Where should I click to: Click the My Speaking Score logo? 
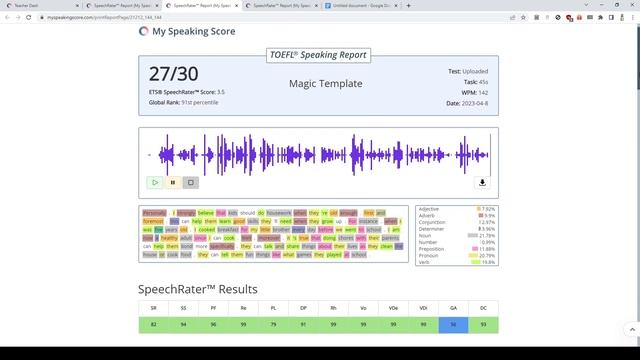click(x=187, y=31)
